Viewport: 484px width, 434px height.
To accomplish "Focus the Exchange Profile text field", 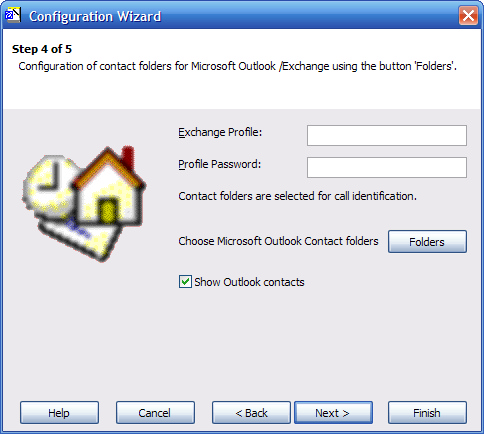I will (387, 135).
